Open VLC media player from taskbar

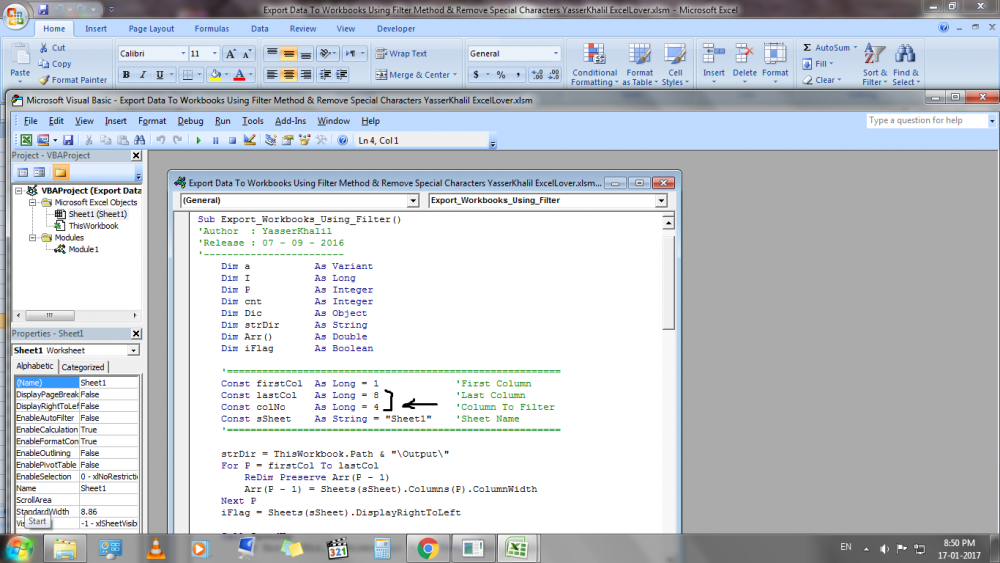point(155,548)
